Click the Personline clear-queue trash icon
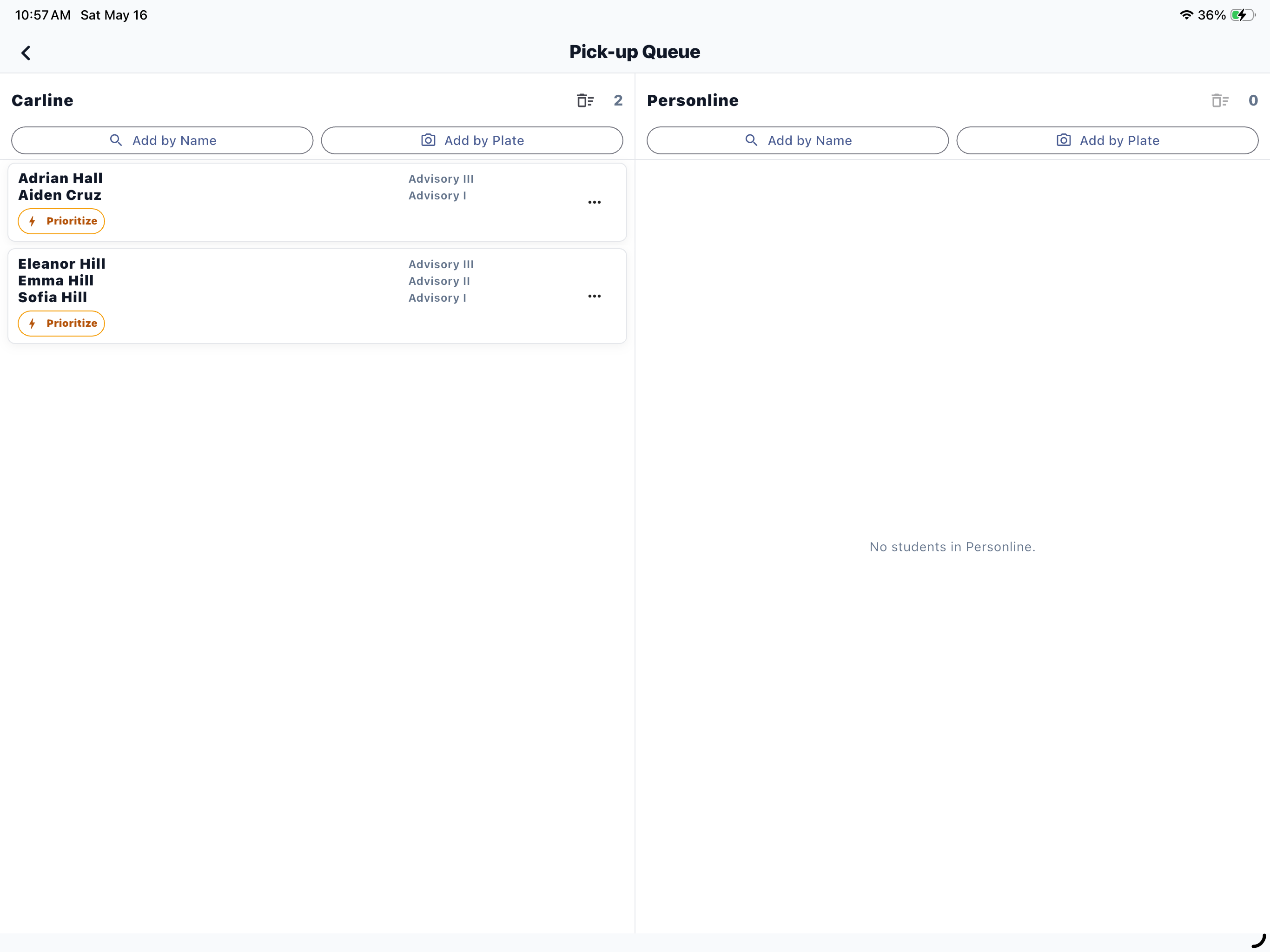The image size is (1270, 952). point(1219,100)
